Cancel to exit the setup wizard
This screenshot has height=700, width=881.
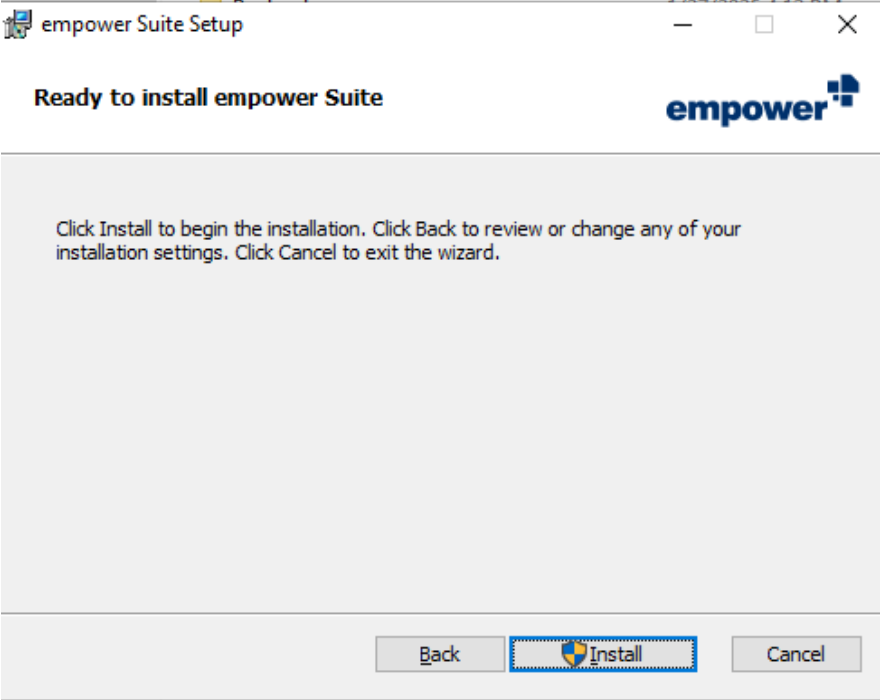coord(796,654)
